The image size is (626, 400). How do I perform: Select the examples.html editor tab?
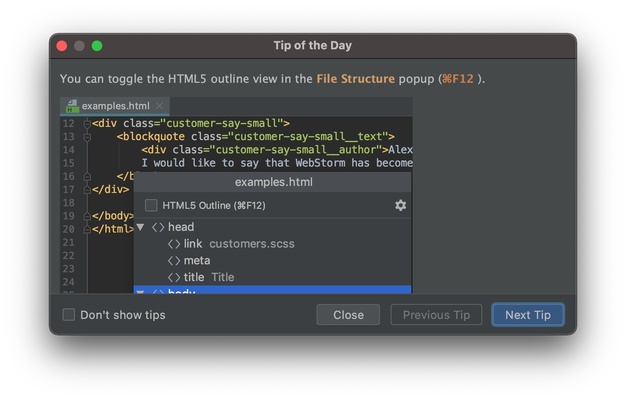(x=115, y=106)
